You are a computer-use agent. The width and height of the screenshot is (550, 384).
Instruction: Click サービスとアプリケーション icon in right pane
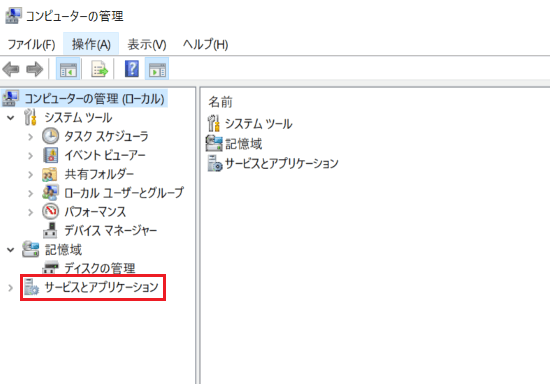[x=215, y=163]
